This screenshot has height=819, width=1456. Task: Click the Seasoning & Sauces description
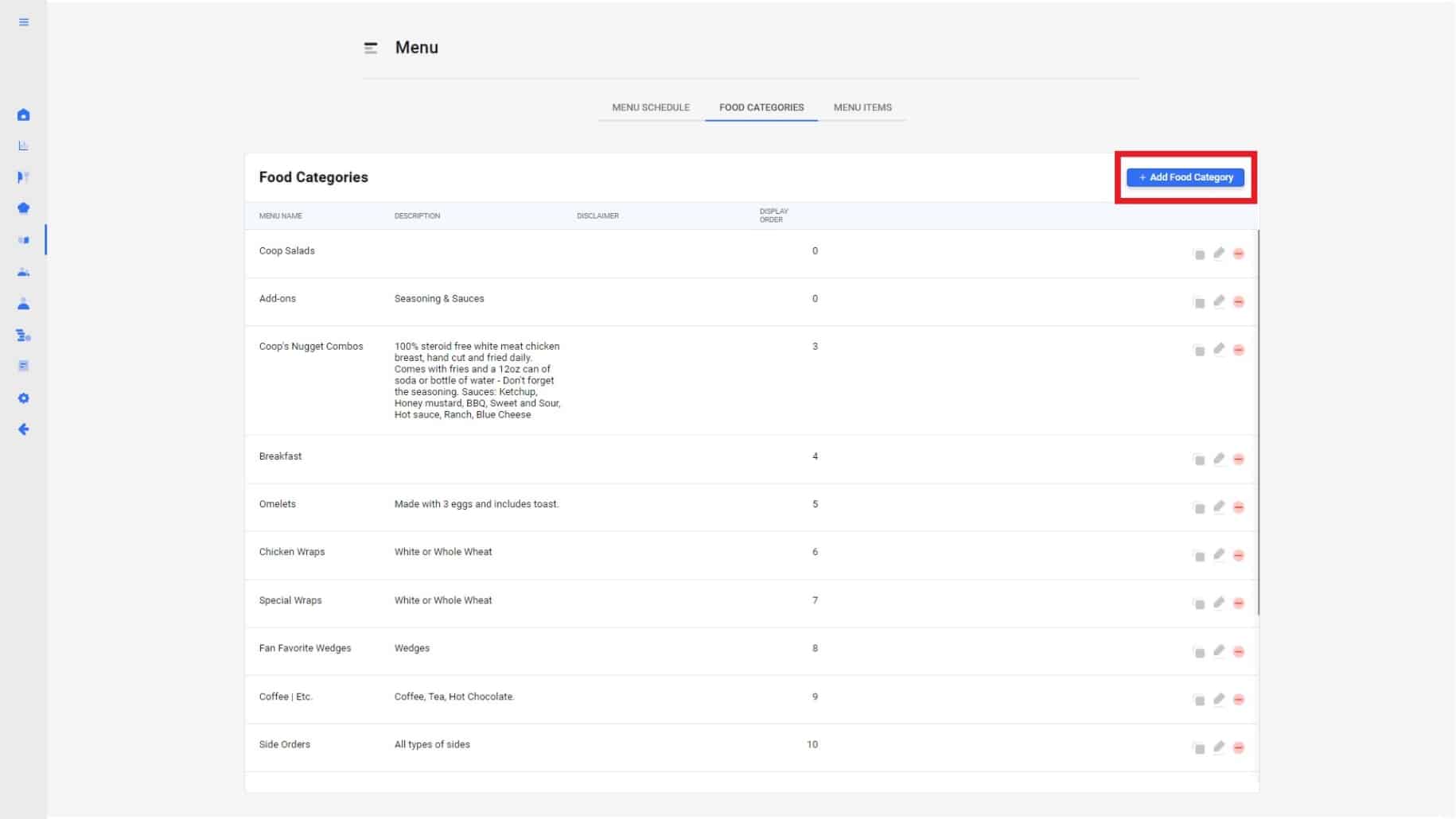pos(439,299)
